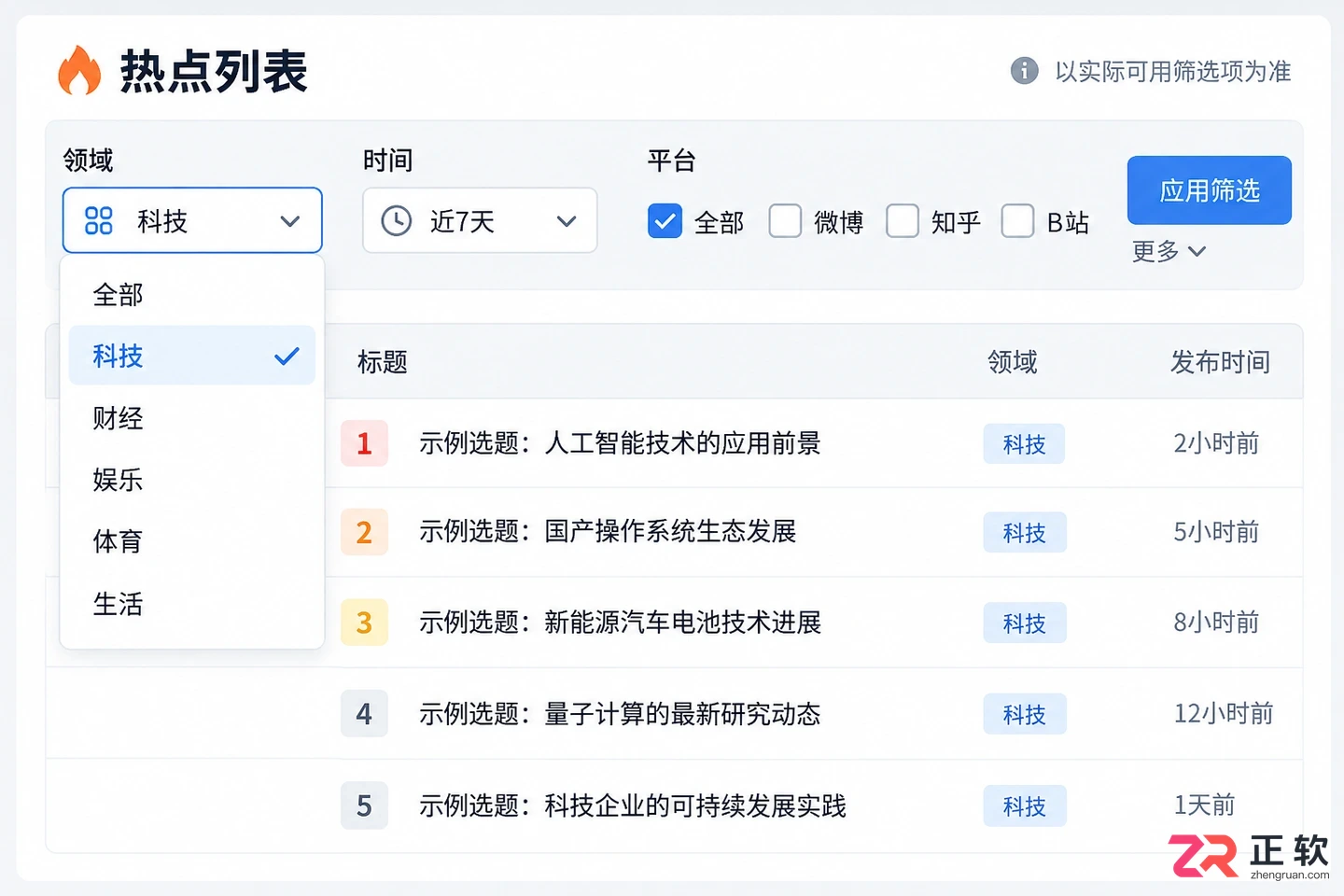Click the 5小时前 time cell
The height and width of the screenshot is (896, 1344).
pos(1216,532)
